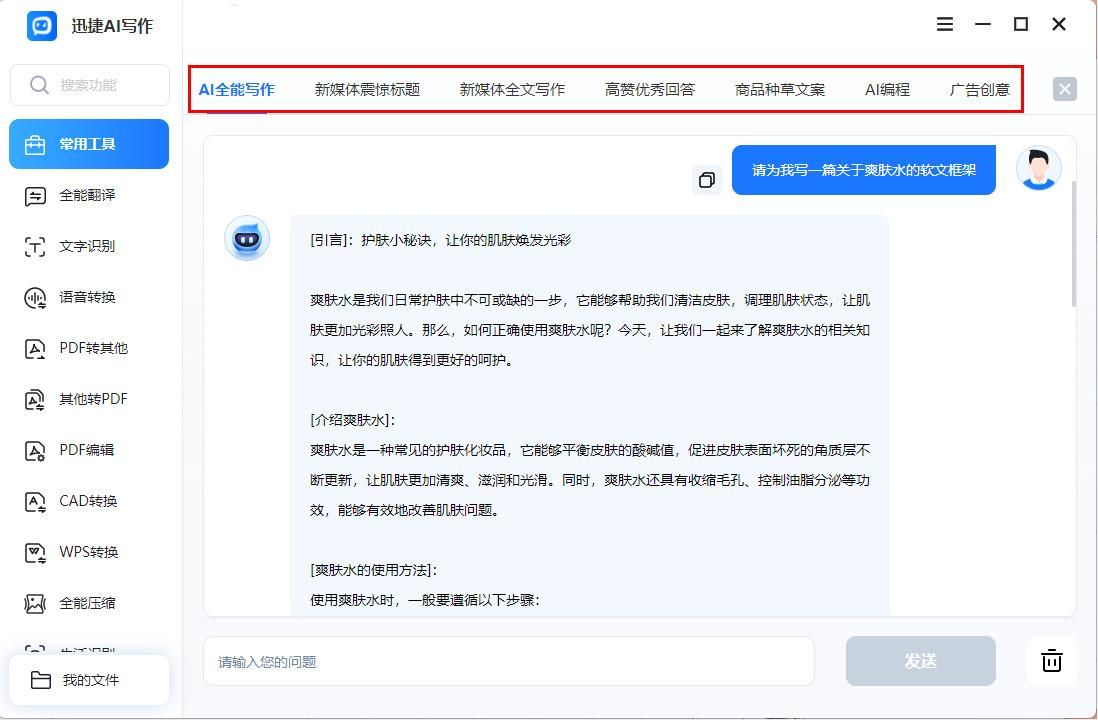Viewport: 1098px width, 720px height.
Task: Open the 新媒体全文写作 tab
Action: coord(512,90)
